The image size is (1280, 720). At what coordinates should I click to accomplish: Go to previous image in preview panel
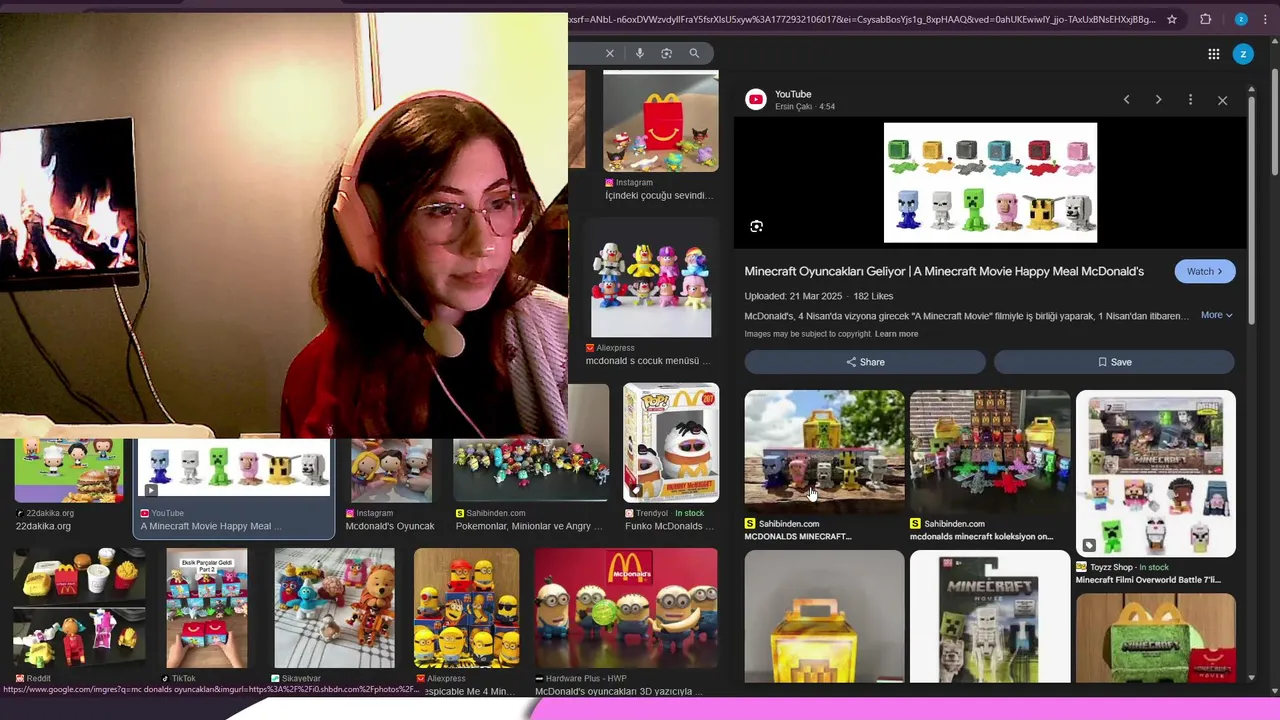coord(1126,100)
